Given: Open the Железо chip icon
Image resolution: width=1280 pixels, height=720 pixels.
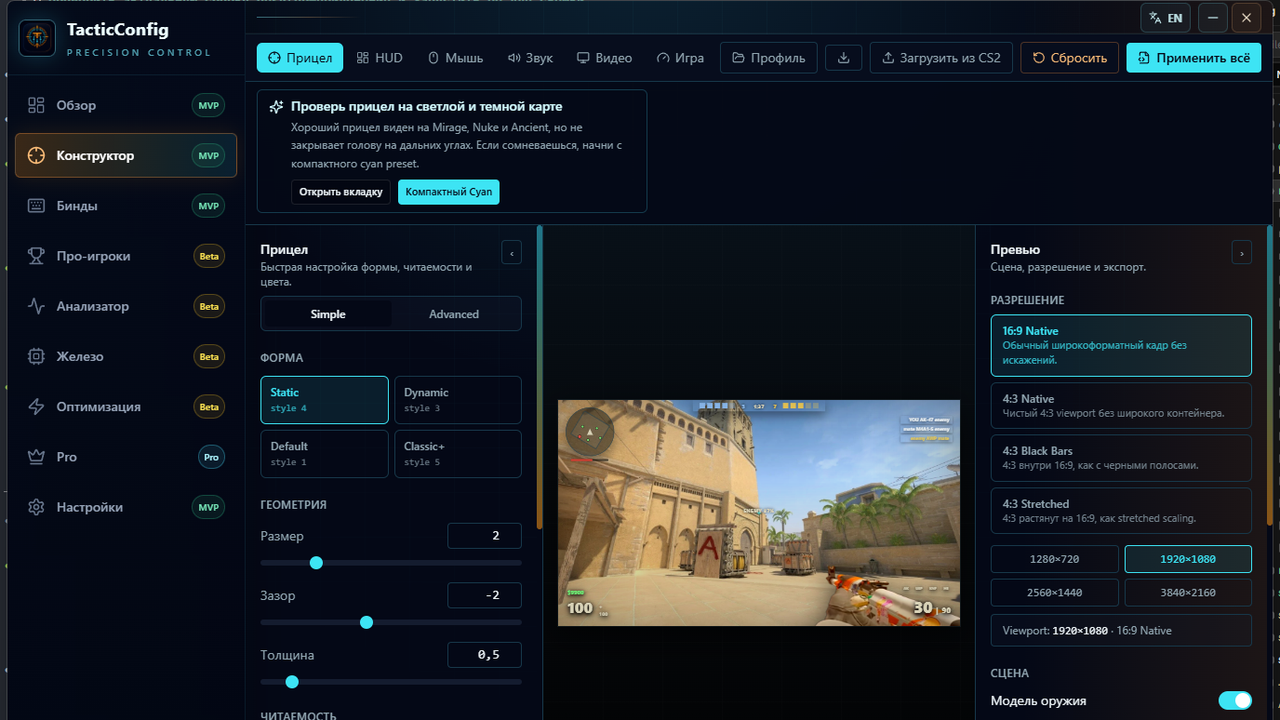Looking at the screenshot, I should coord(37,356).
